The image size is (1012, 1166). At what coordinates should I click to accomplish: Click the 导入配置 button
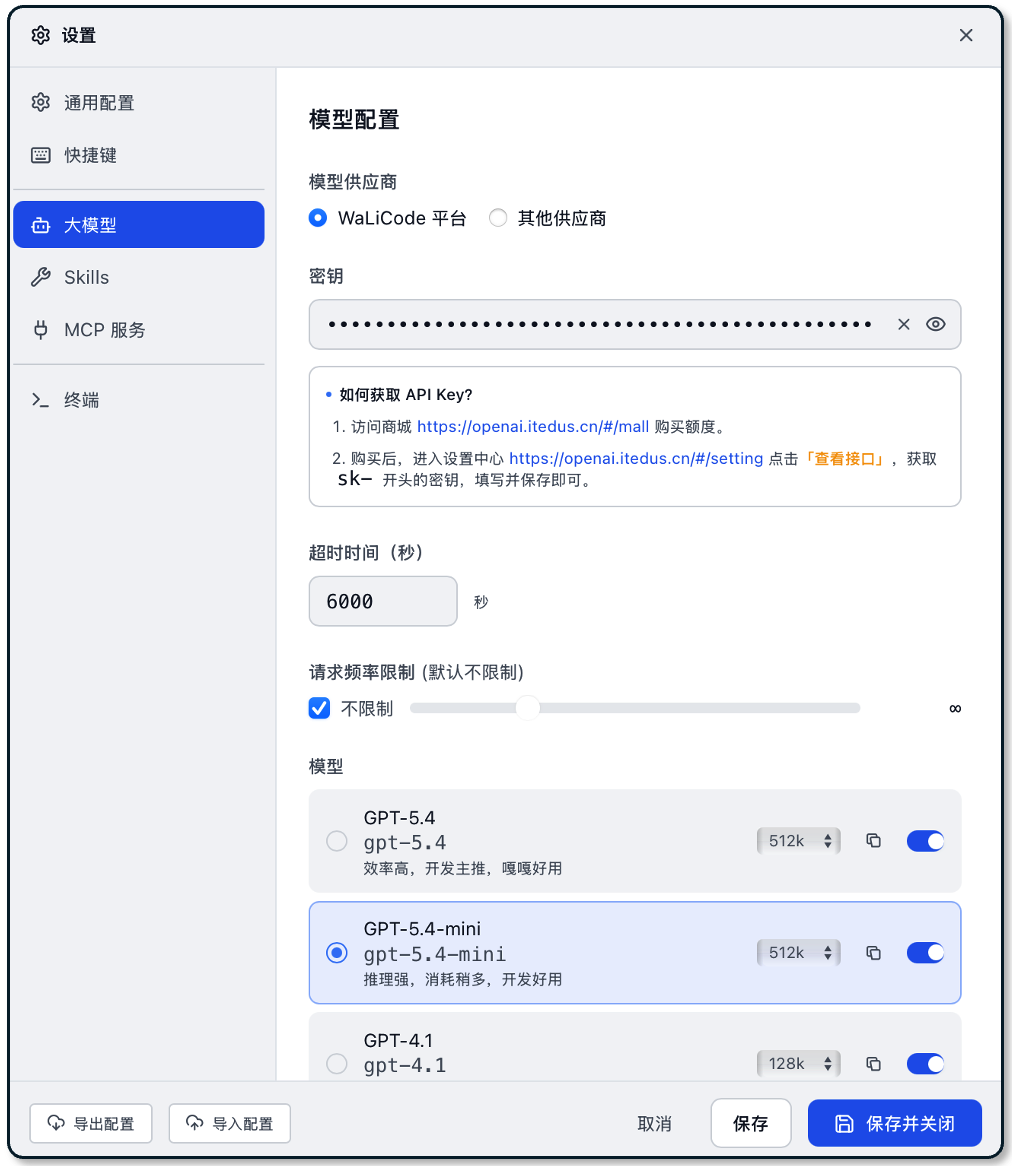(230, 1124)
